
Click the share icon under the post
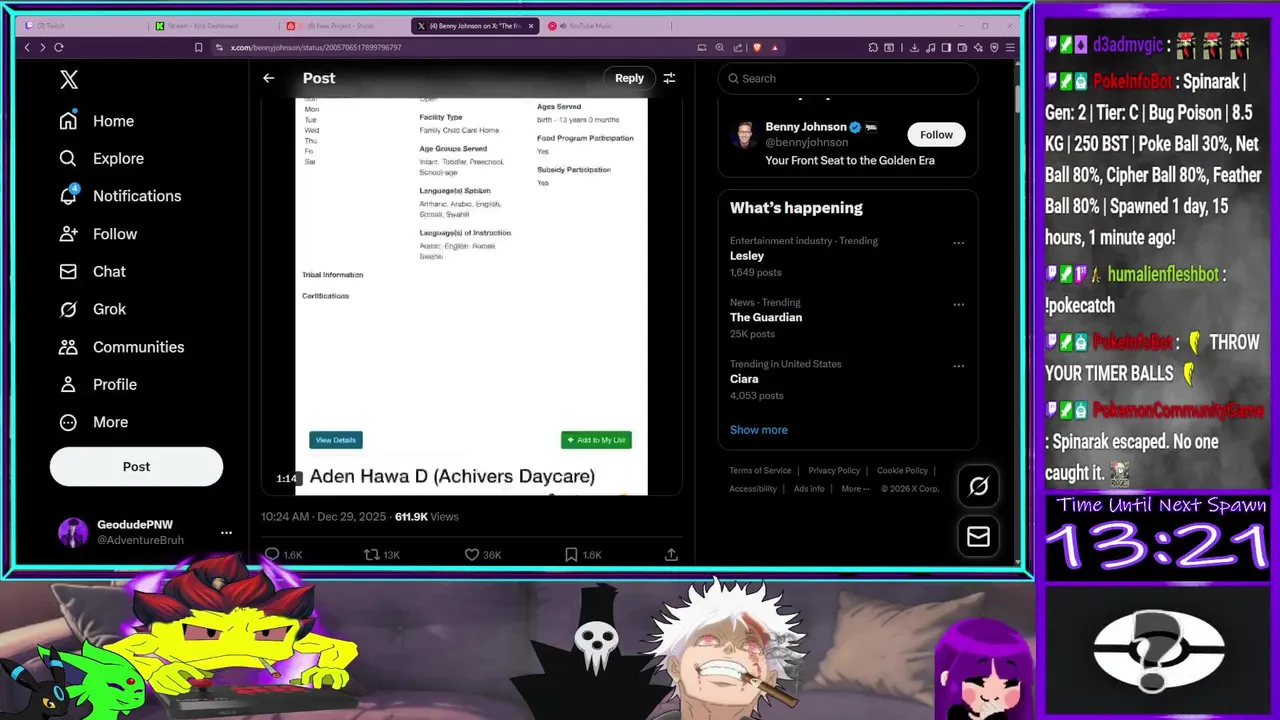point(671,554)
